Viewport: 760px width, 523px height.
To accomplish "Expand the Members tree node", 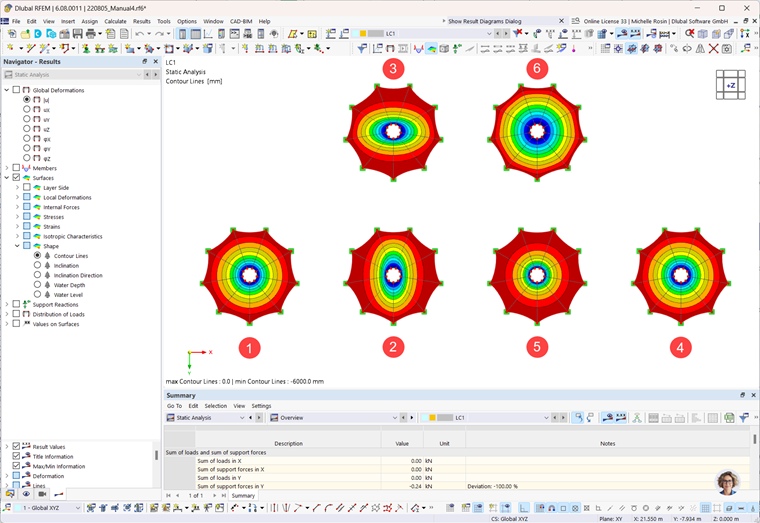I will [x=7, y=168].
